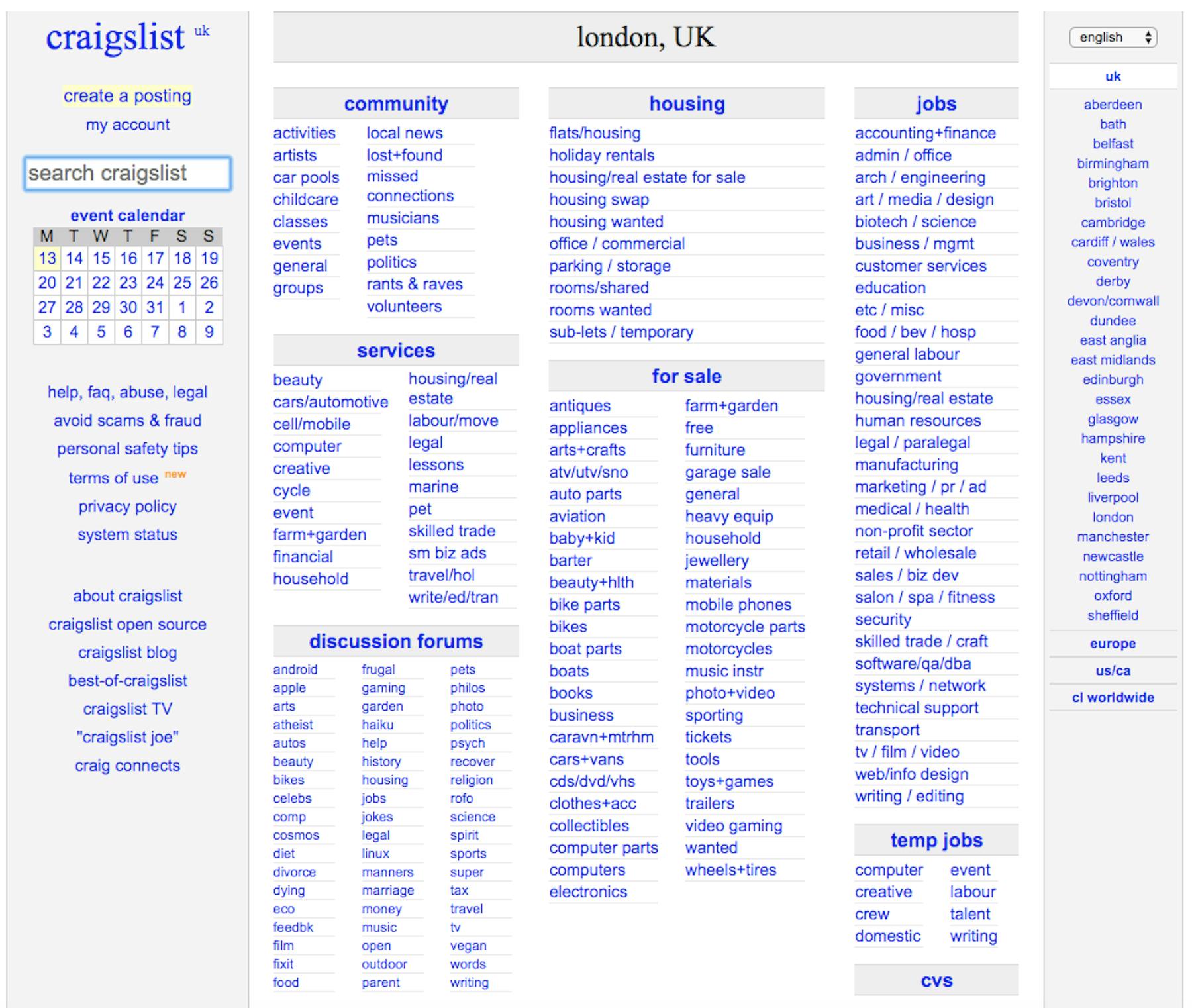Open the vegan discussion forum
Image resolution: width=1192 pixels, height=1008 pixels.
click(468, 946)
